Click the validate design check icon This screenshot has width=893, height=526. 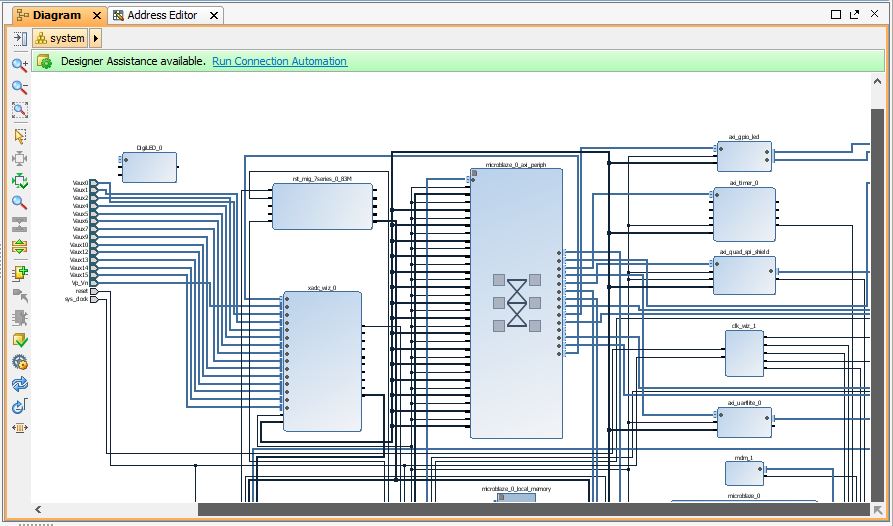point(20,340)
